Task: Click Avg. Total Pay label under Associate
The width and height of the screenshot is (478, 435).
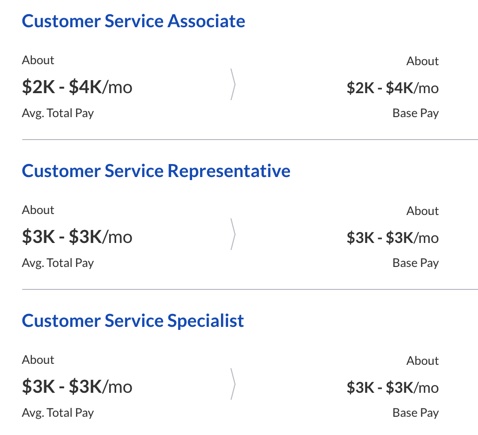Action: 58,113
